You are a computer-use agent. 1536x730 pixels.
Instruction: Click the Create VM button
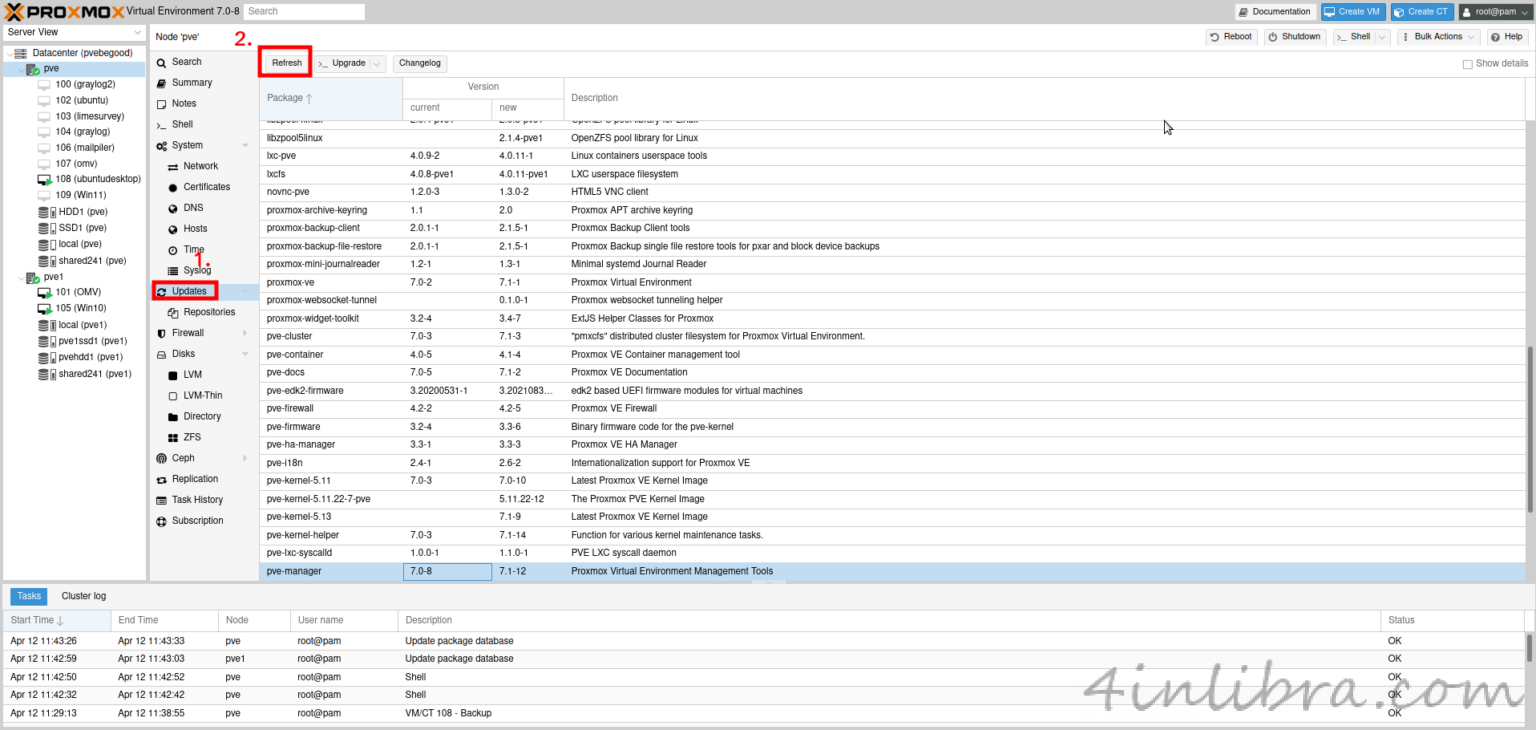pos(1352,12)
